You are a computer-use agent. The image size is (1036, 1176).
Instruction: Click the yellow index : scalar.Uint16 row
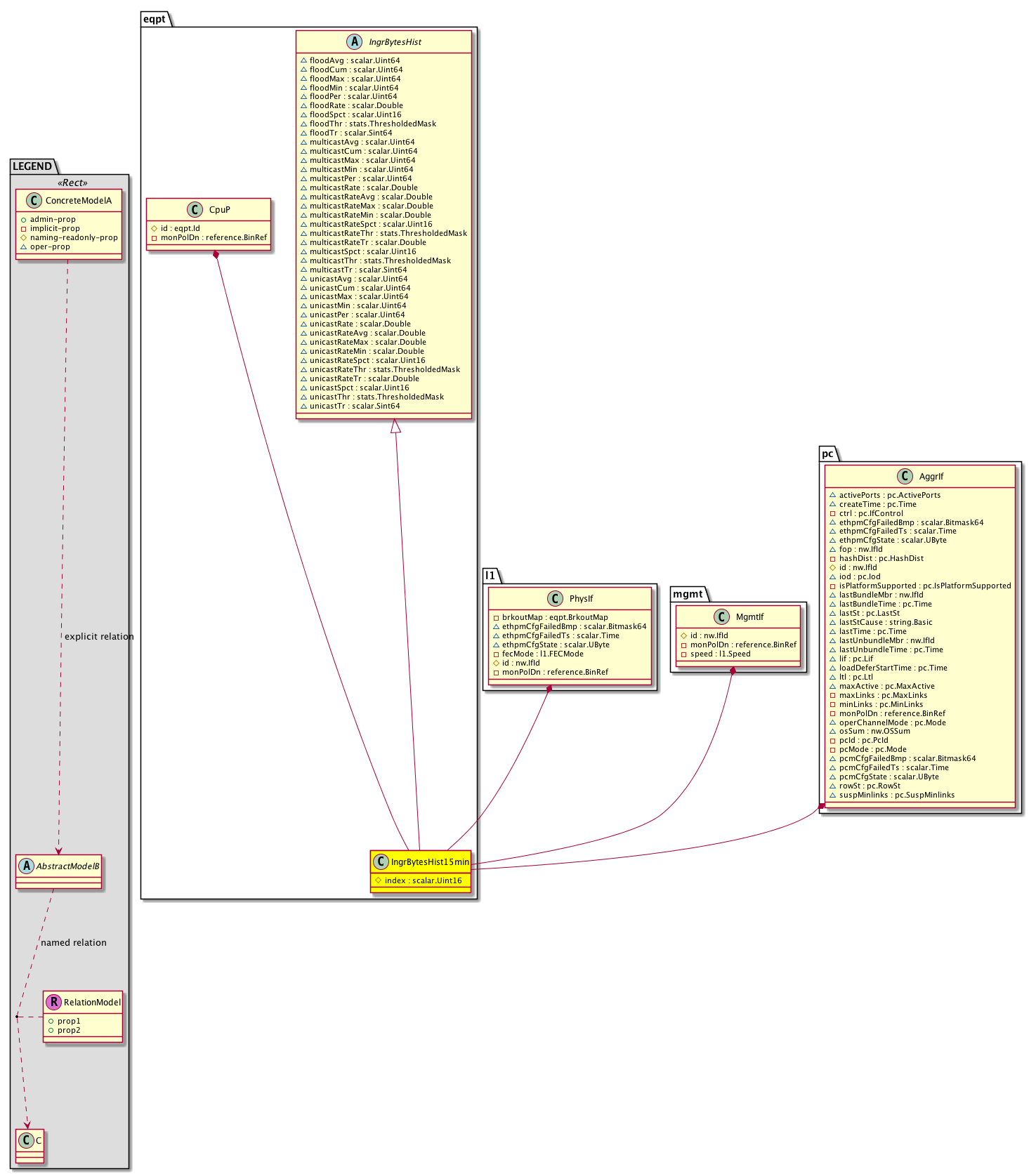tap(420, 880)
